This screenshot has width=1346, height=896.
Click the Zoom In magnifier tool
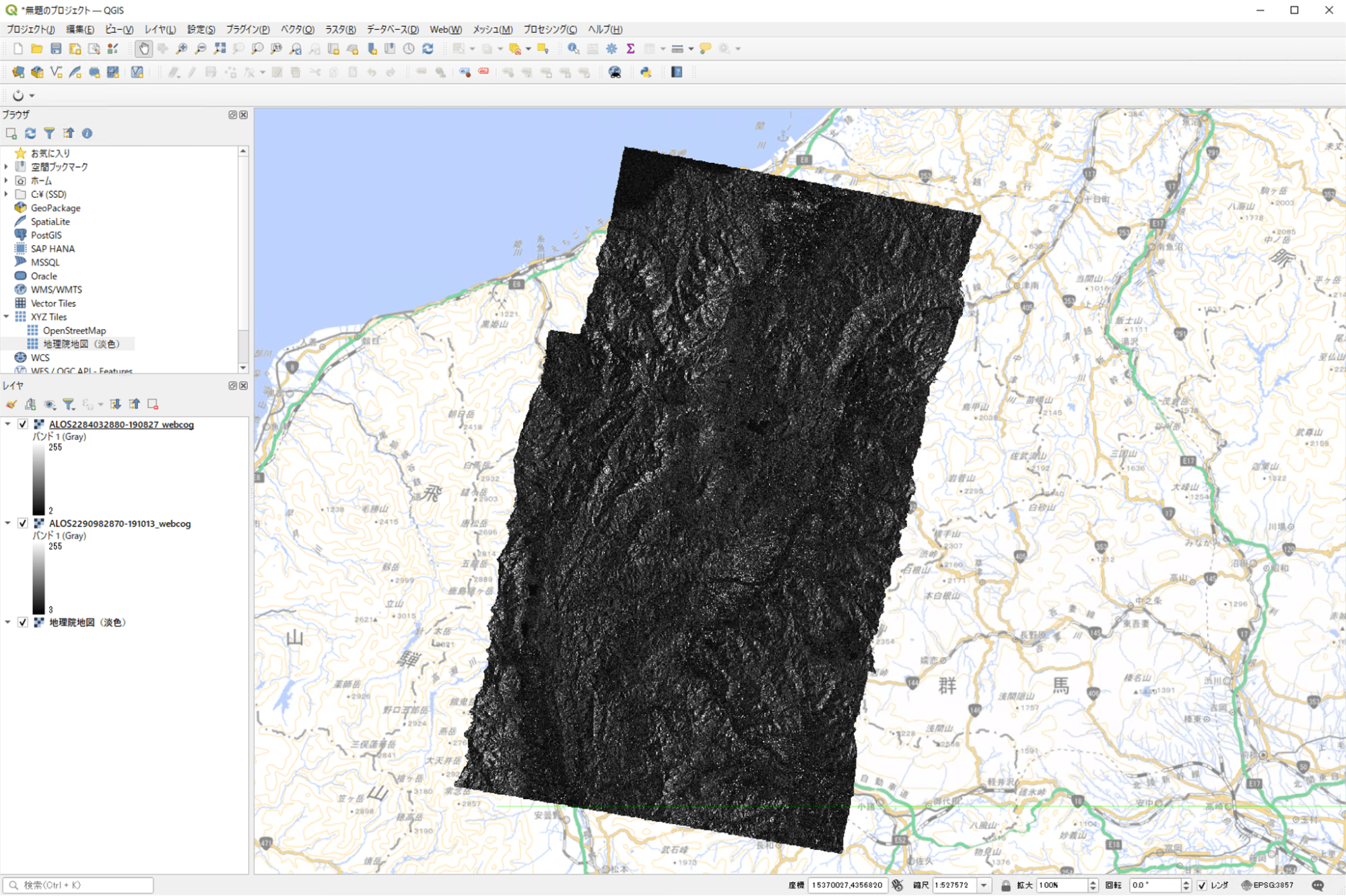tap(182, 48)
